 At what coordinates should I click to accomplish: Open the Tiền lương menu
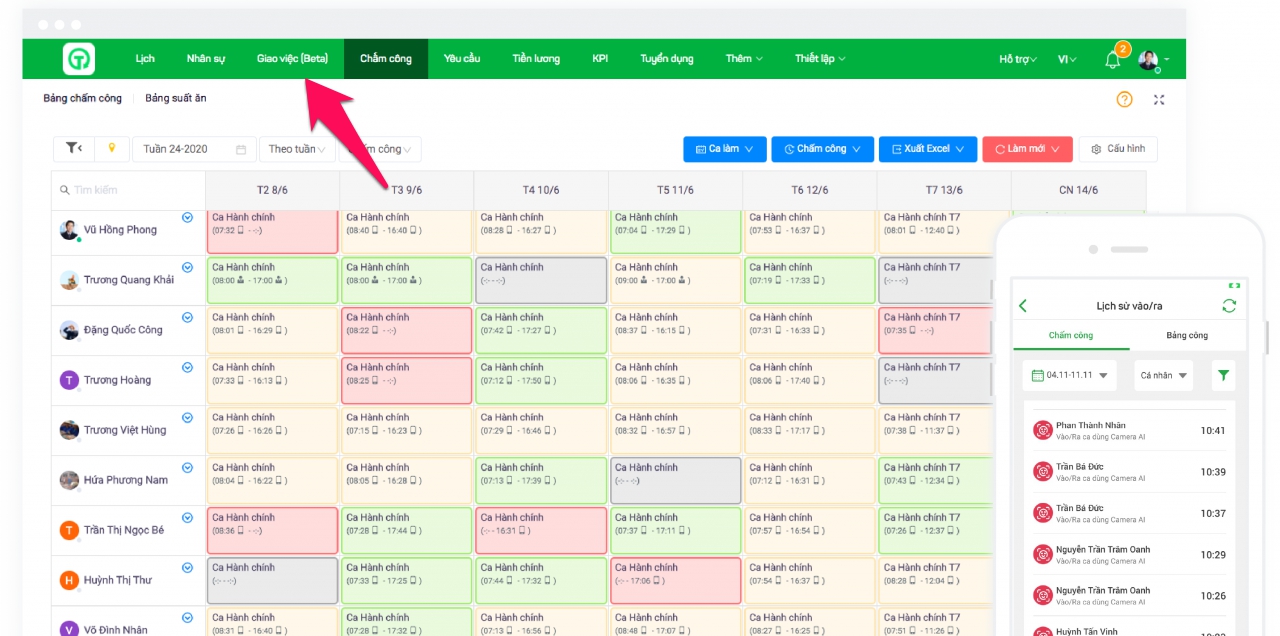pyautogui.click(x=536, y=59)
